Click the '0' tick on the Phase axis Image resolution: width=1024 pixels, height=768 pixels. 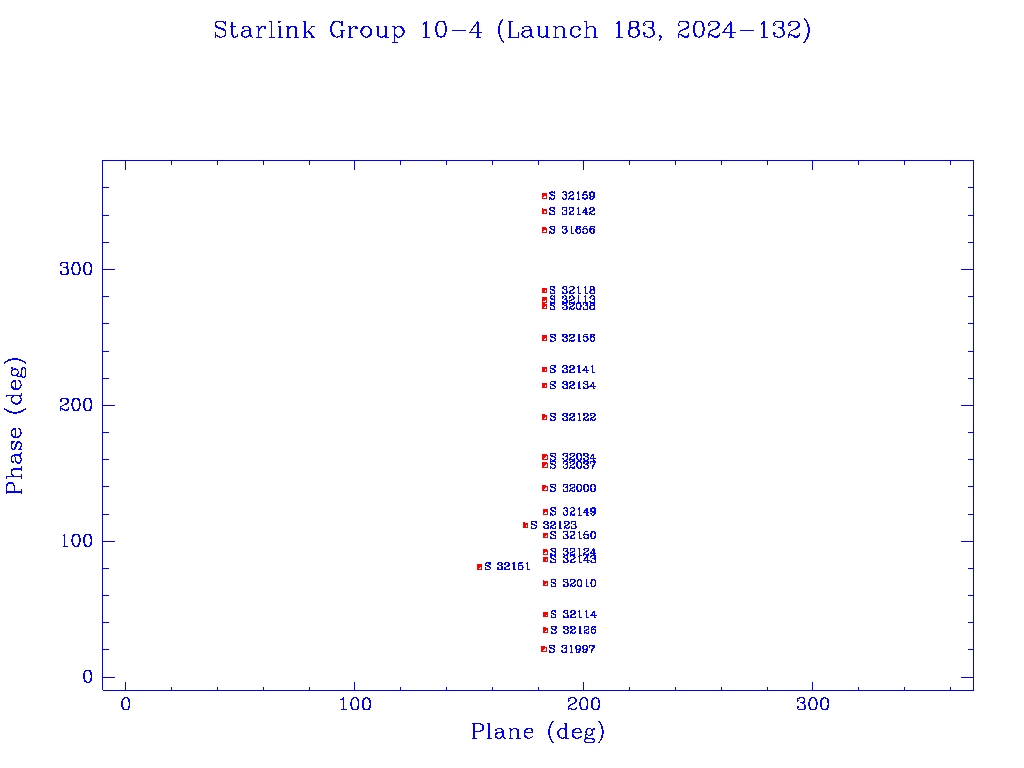point(88,677)
